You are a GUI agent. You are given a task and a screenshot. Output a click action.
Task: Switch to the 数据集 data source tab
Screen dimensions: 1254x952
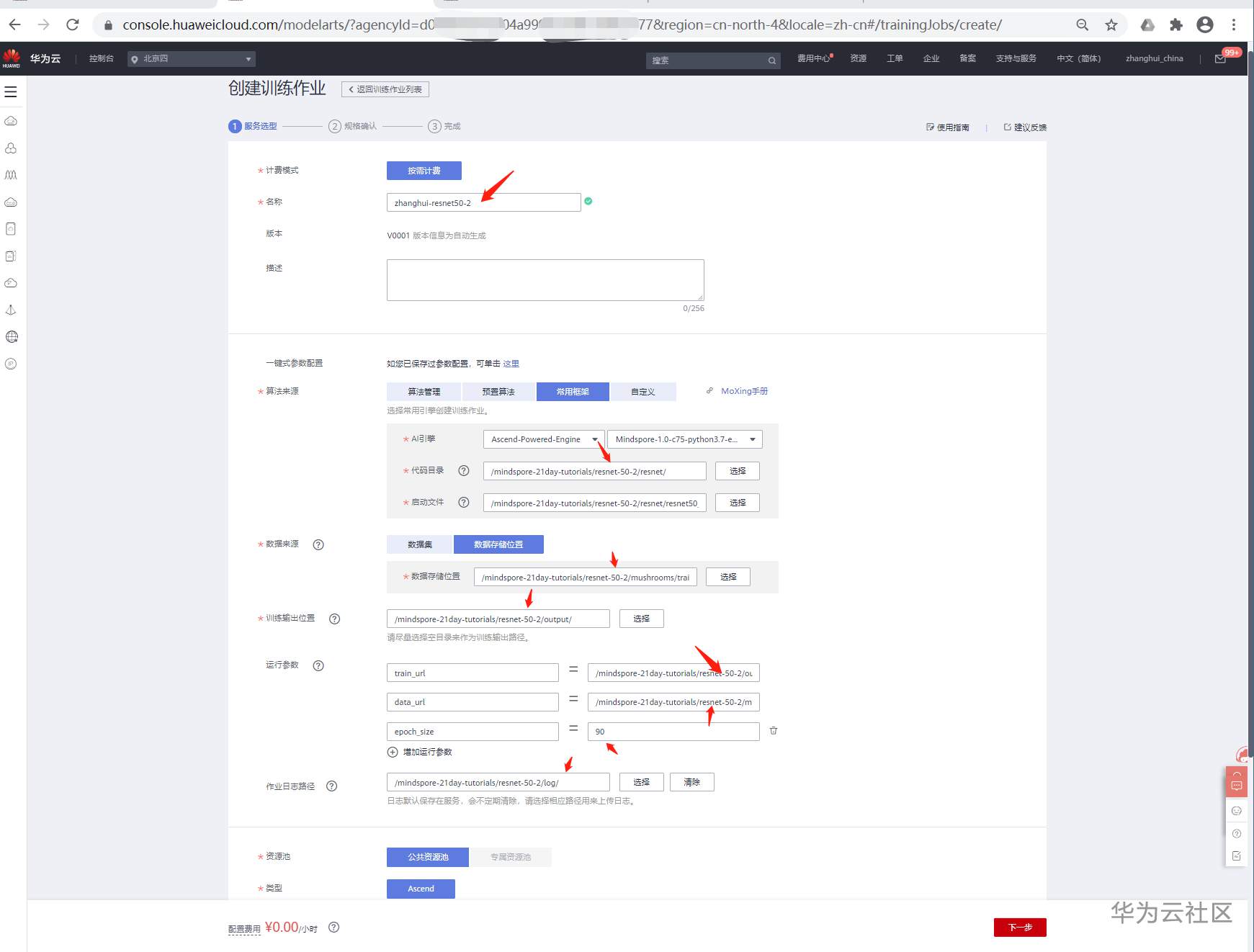point(420,544)
